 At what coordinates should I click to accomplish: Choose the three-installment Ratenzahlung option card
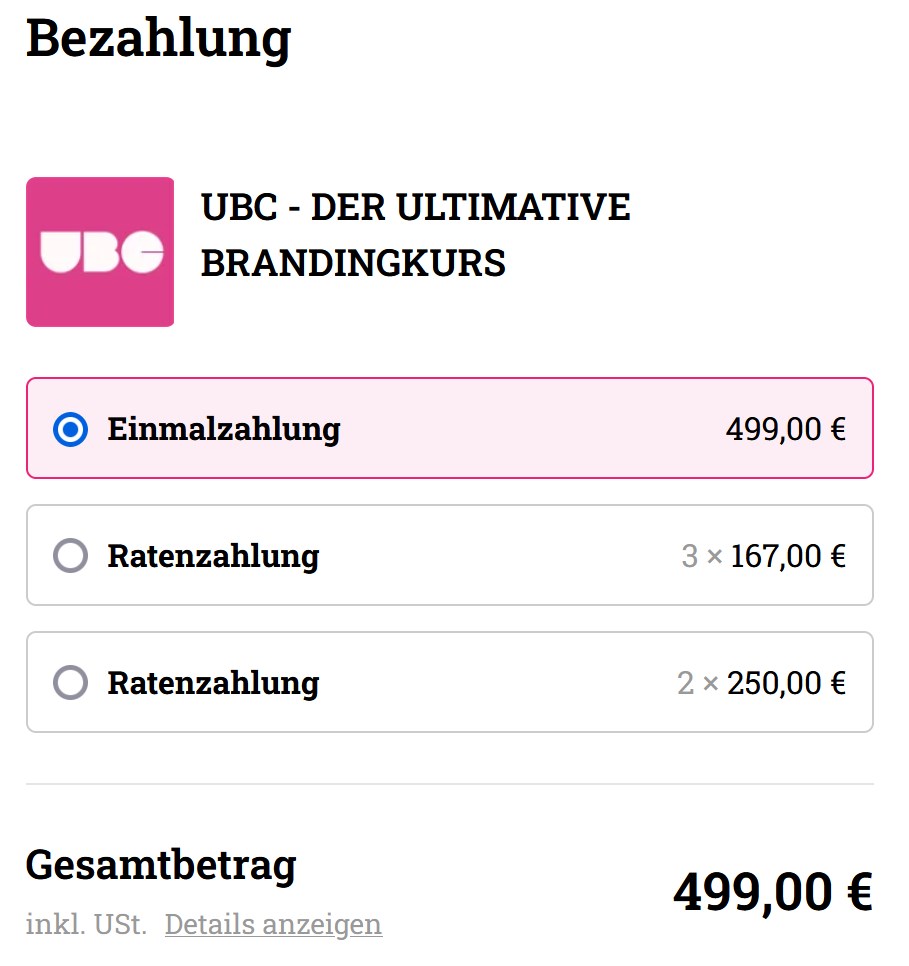[x=450, y=556]
